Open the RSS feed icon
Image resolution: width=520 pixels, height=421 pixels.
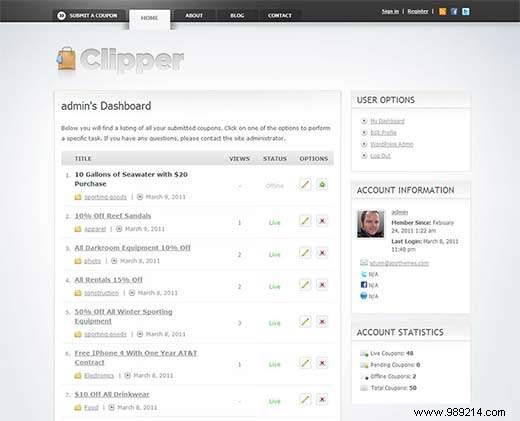(442, 12)
